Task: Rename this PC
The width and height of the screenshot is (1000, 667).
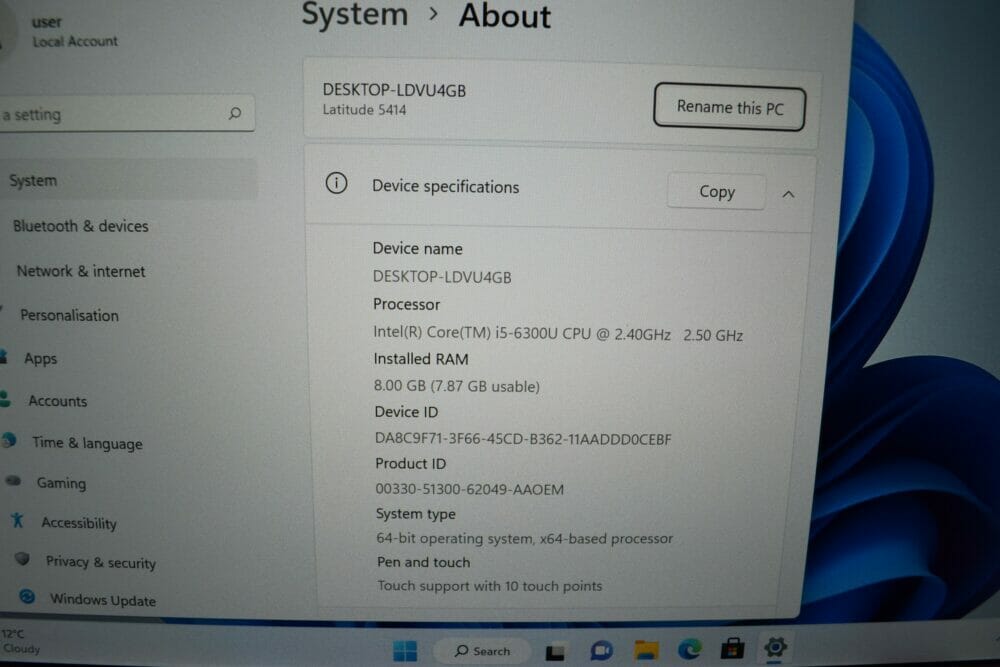Action: tap(730, 107)
